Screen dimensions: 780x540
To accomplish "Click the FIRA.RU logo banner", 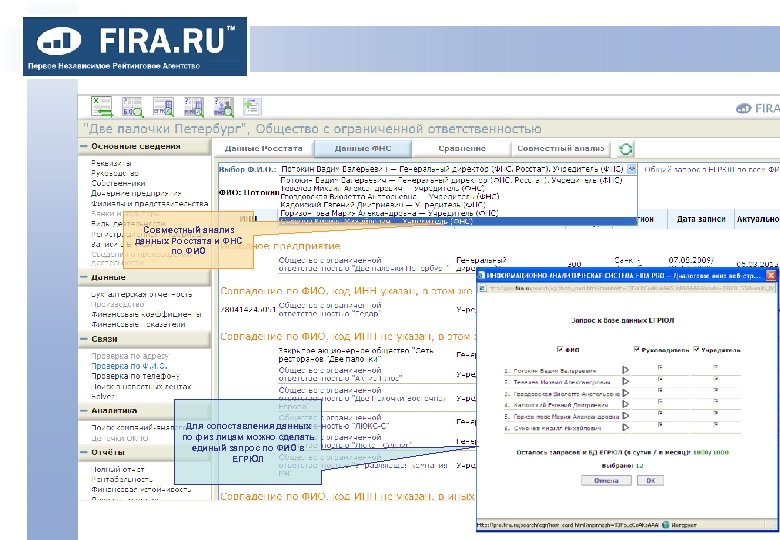I will click(x=135, y=47).
